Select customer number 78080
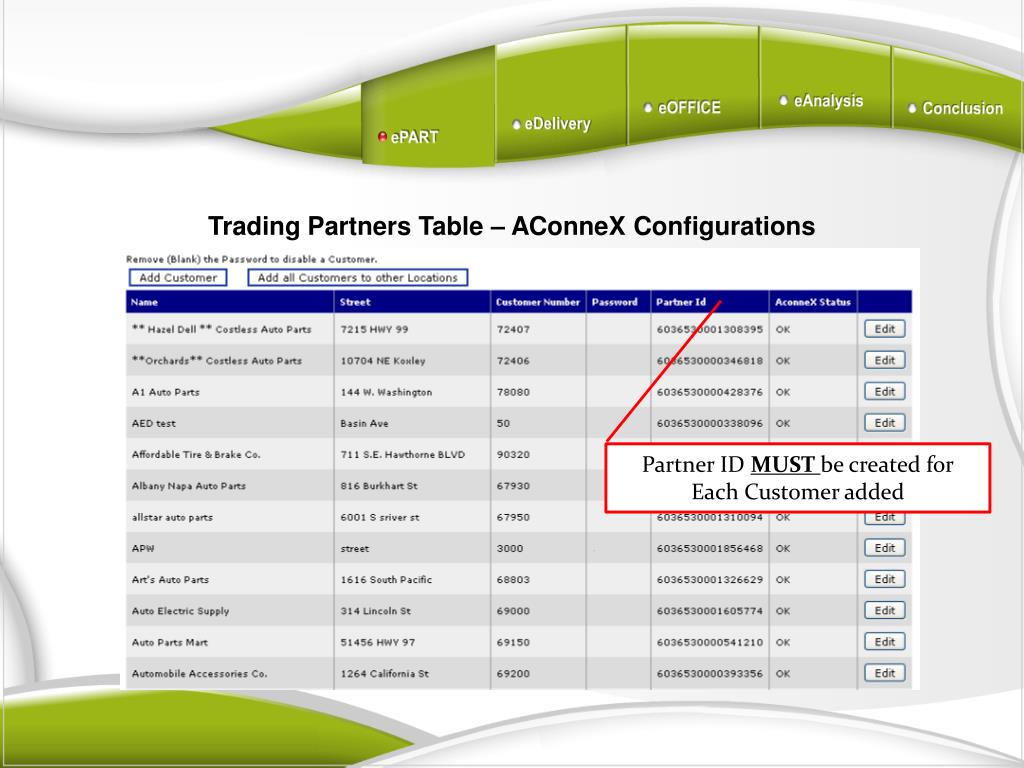This screenshot has height=768, width=1024. (x=513, y=392)
